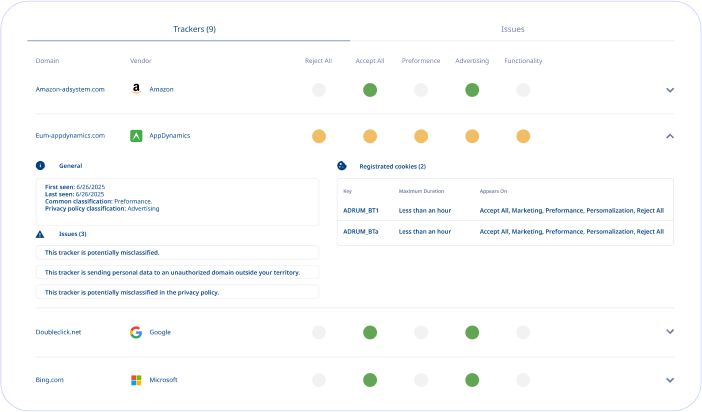This screenshot has height=412, width=702.
Task: Open the Eum-appdynamics.com domain link
Action: [71, 136]
